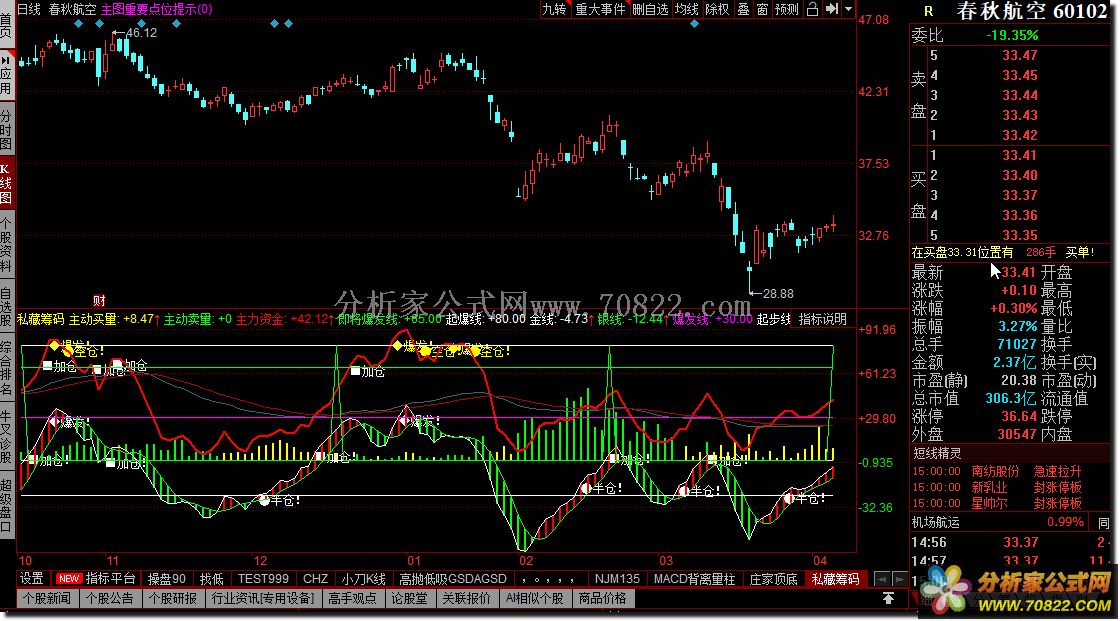The image size is (1120, 621).
Task: Select the 小刀K线 indicator tab
Action: pos(364,579)
